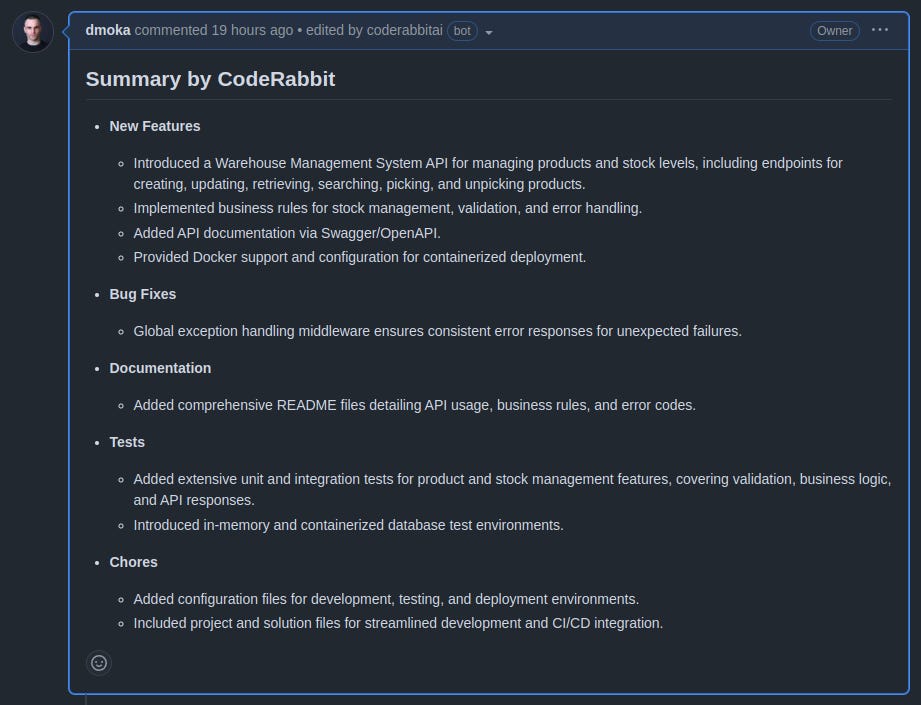Click the 'Implemented business rules' bullet

[x=388, y=208]
